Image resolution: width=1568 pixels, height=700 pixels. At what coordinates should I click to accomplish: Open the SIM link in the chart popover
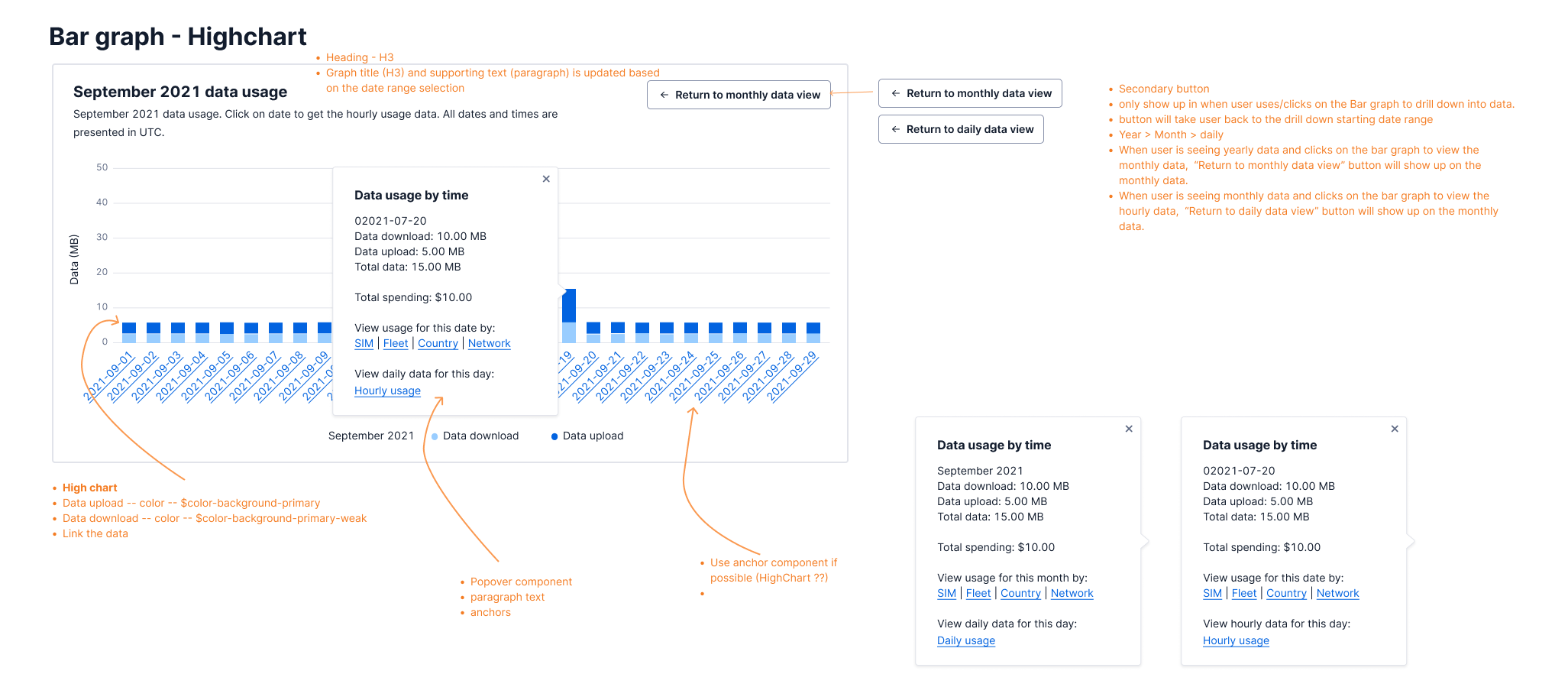point(364,344)
